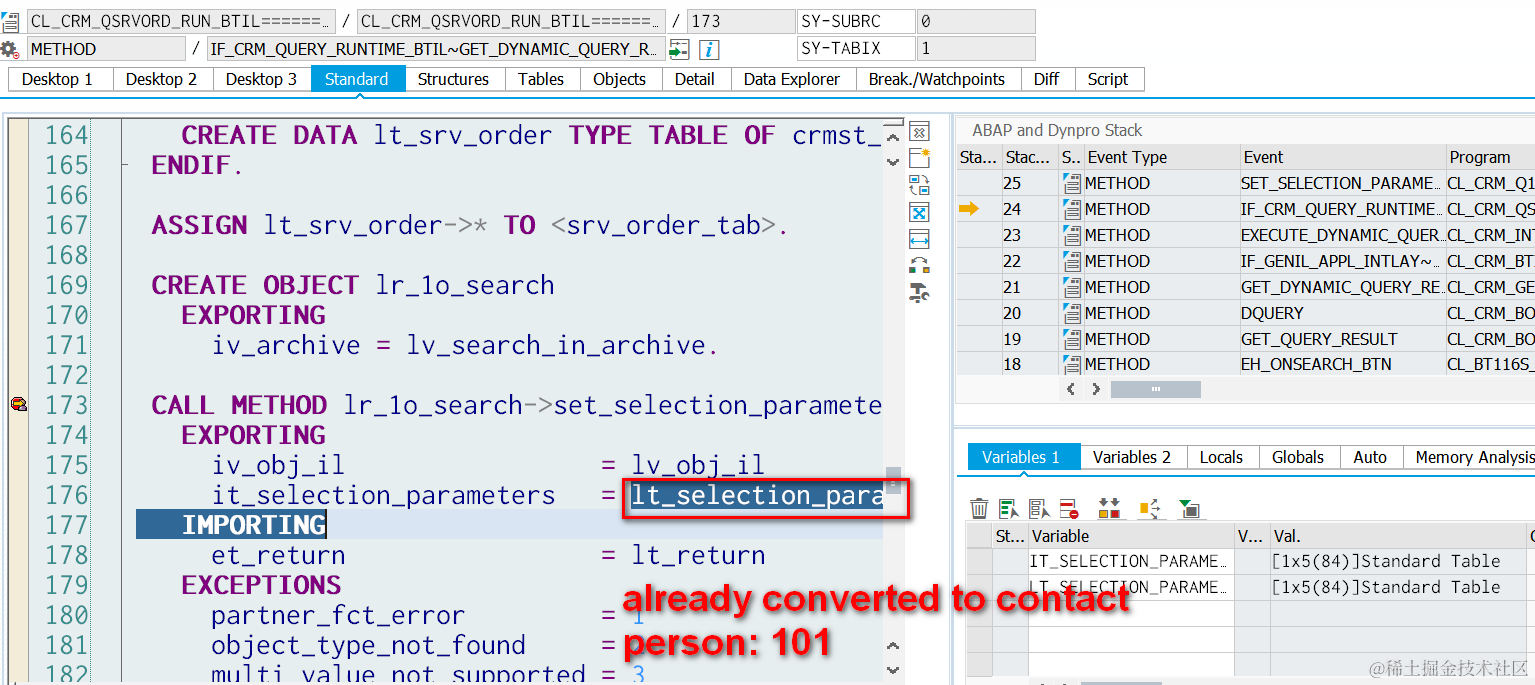Select the Structures tab

coord(453,79)
